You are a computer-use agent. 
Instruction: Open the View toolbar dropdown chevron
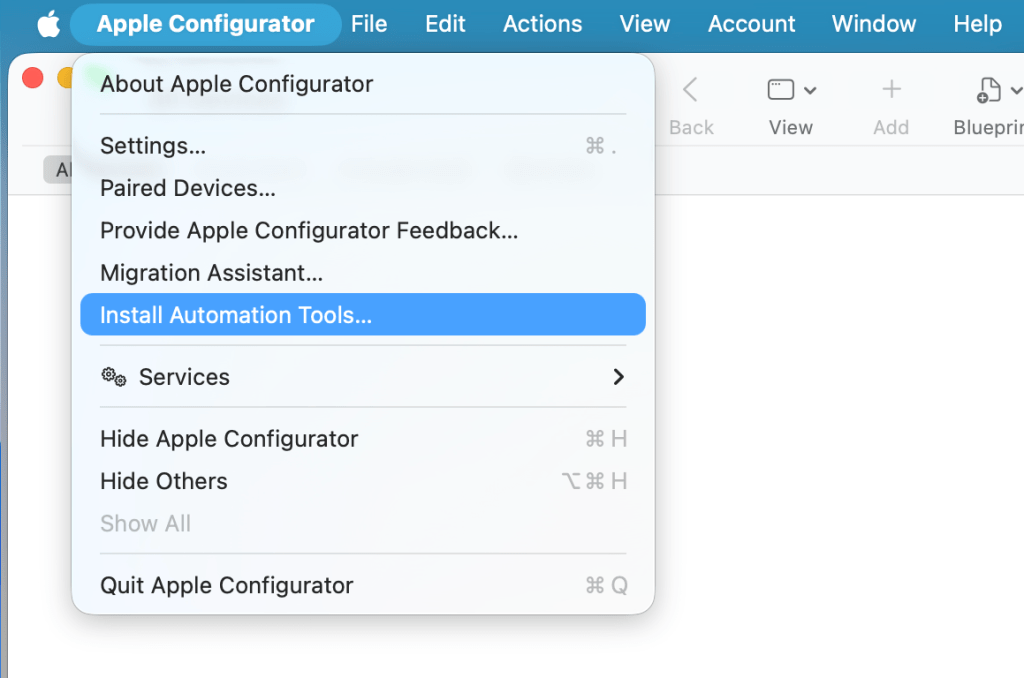810,91
